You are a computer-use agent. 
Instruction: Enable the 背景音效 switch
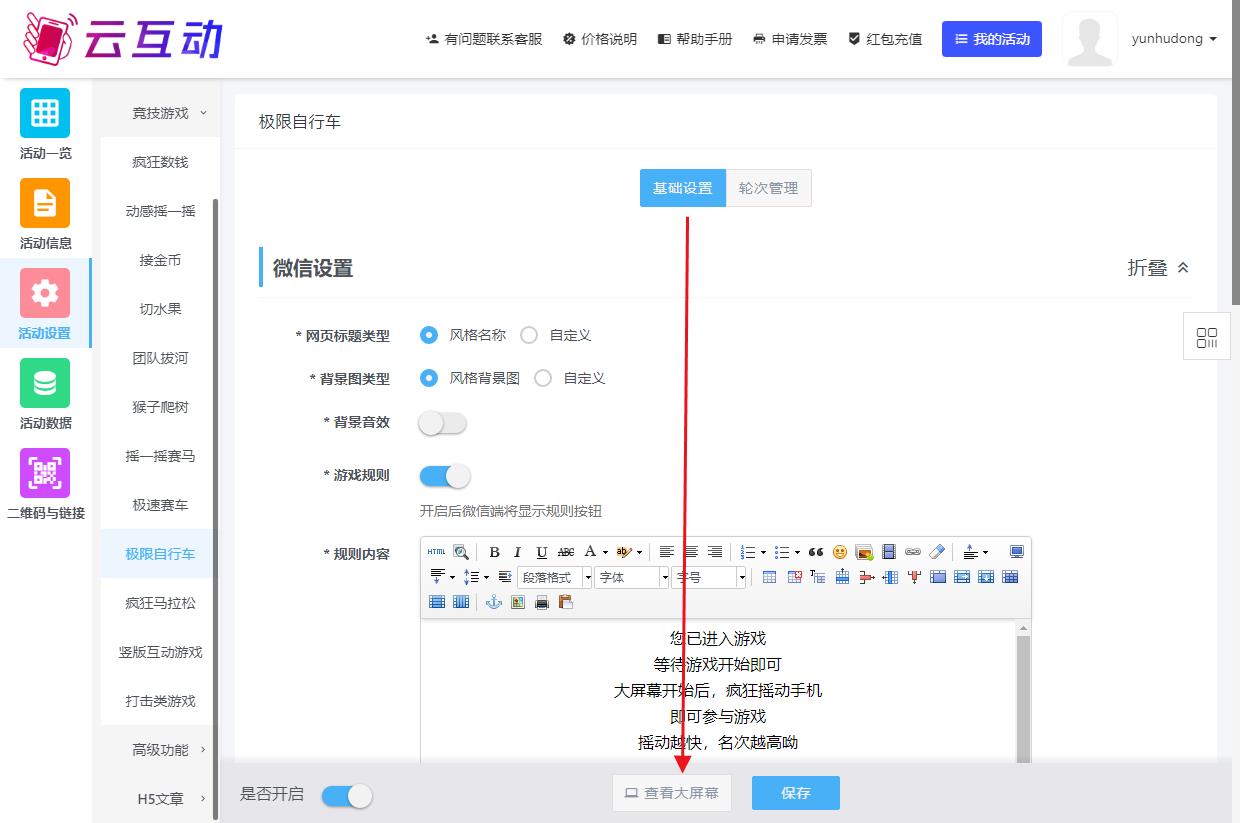coord(443,423)
